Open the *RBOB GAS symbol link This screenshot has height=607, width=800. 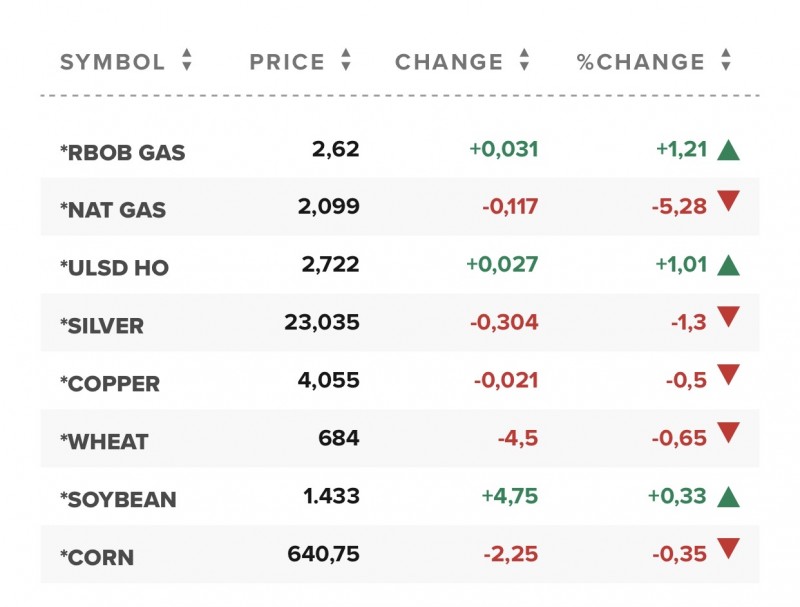(x=123, y=153)
